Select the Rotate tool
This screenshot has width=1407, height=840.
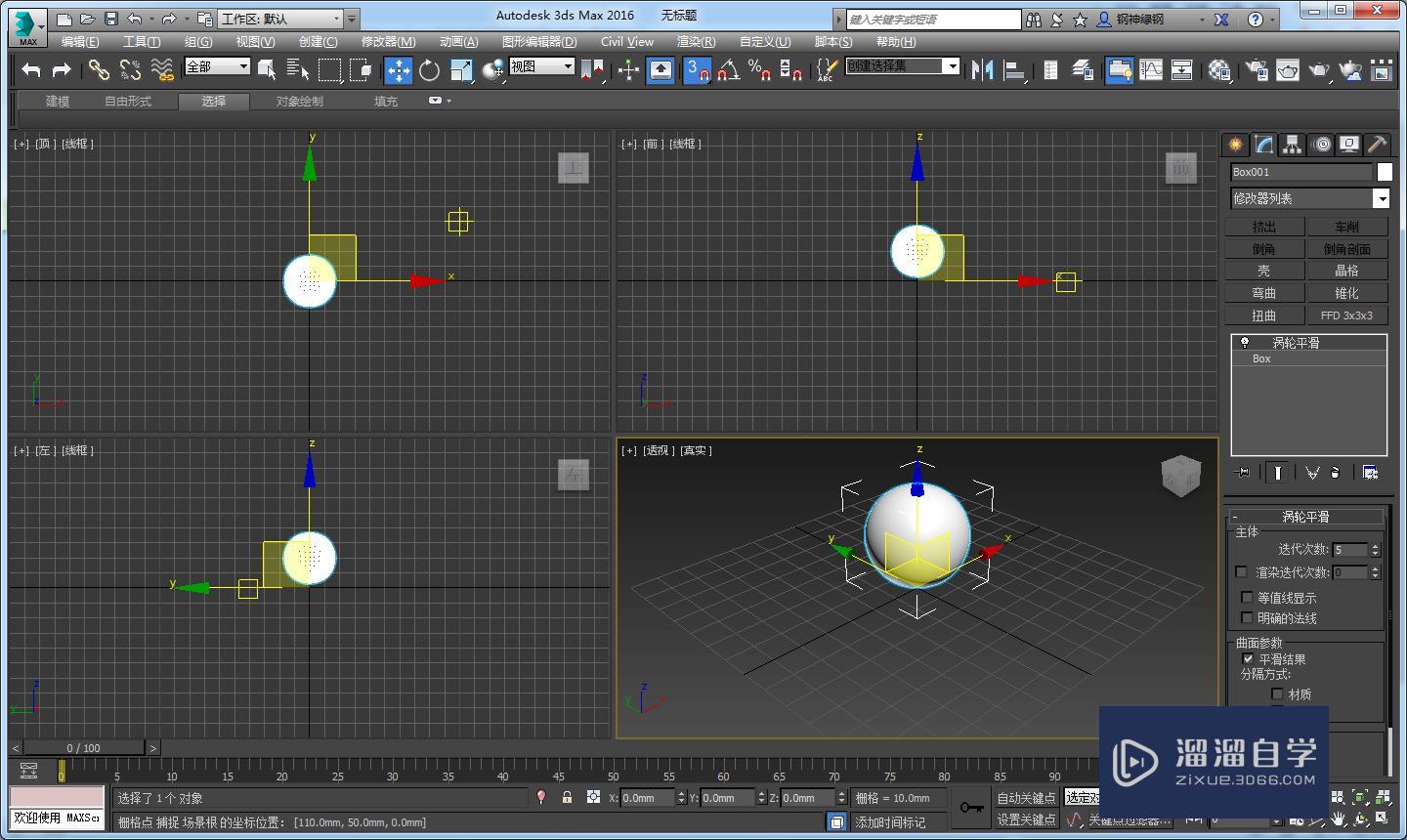[429, 69]
